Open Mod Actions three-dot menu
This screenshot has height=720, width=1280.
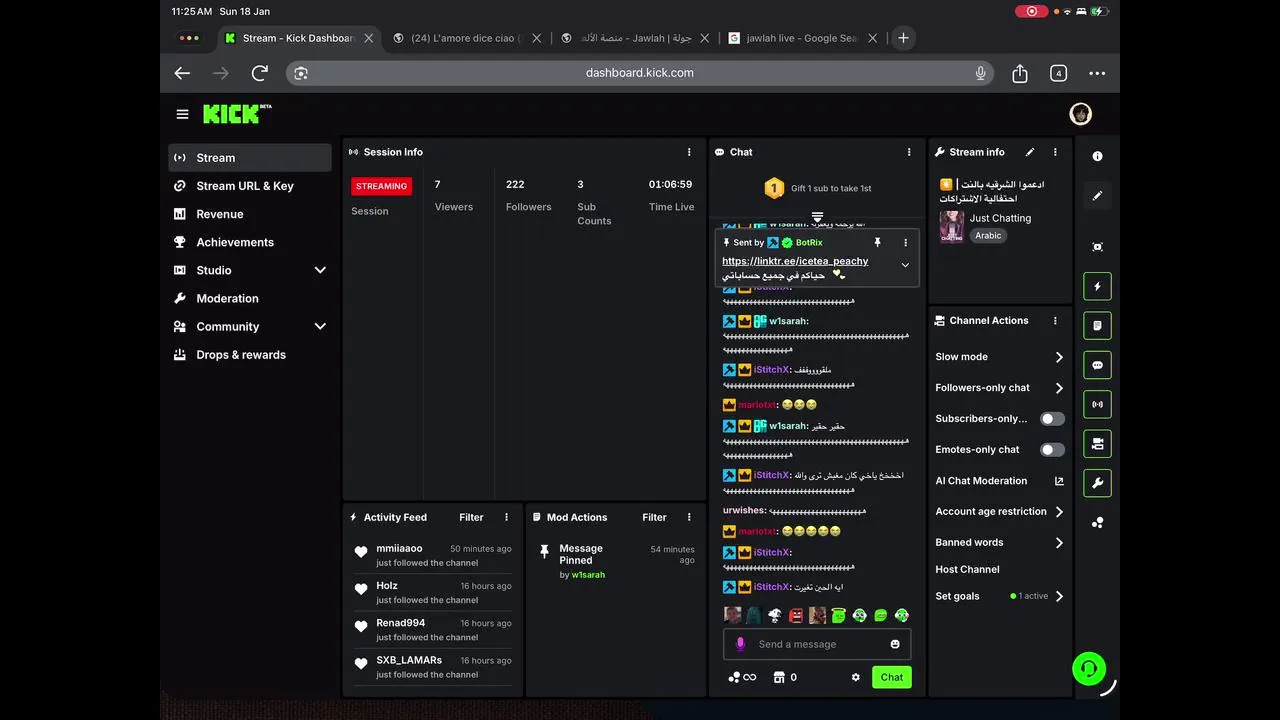[x=689, y=517]
